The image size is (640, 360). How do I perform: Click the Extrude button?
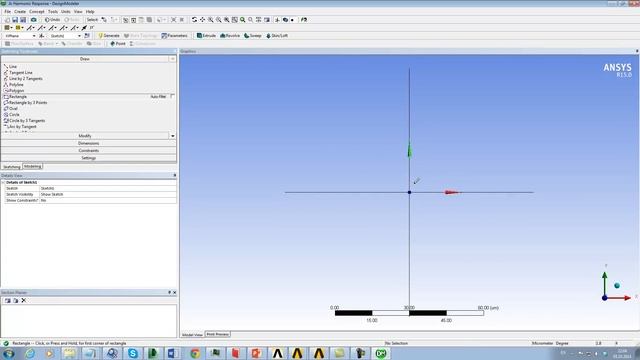click(x=206, y=36)
